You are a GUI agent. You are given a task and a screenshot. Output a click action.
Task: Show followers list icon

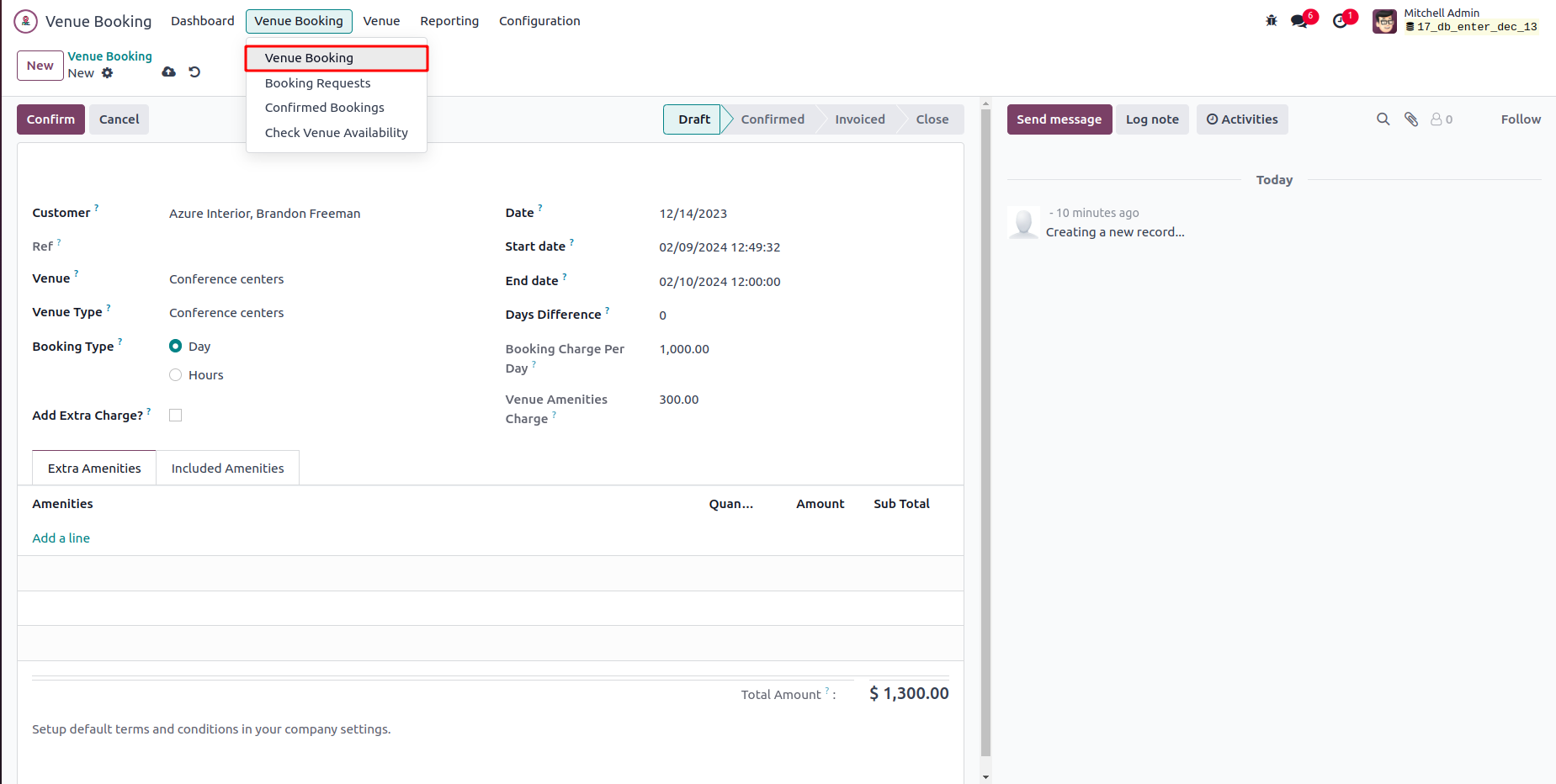click(1441, 119)
